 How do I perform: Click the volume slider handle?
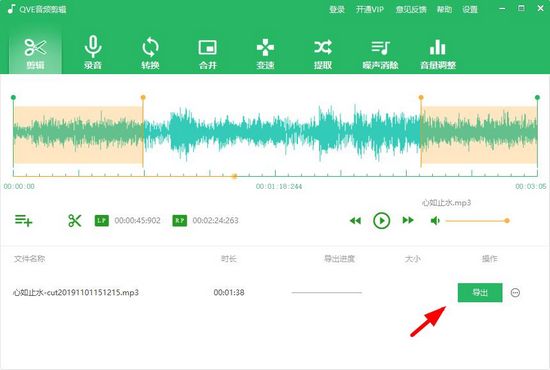click(507, 221)
